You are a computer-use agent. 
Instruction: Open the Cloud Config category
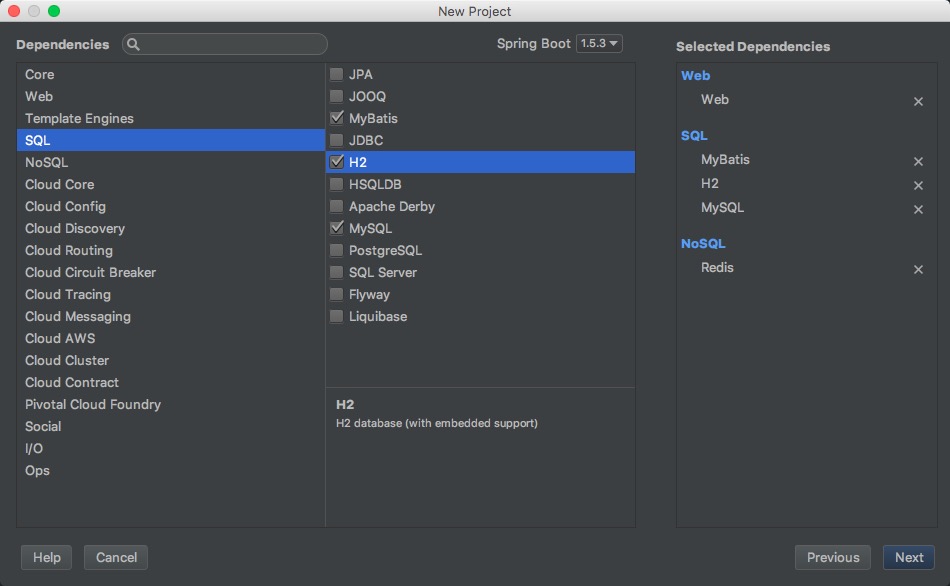coord(65,206)
